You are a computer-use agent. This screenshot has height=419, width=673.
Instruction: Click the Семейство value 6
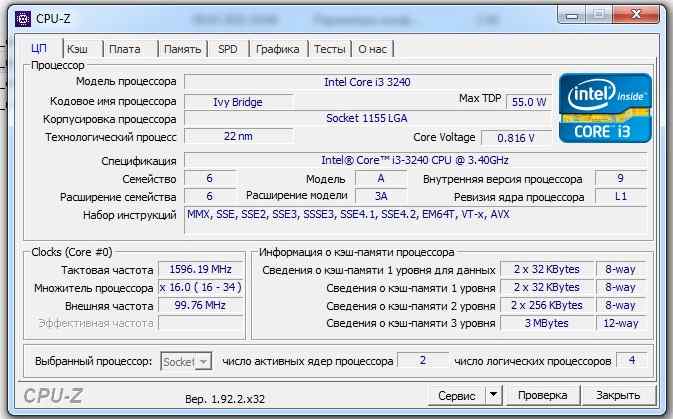point(210,179)
